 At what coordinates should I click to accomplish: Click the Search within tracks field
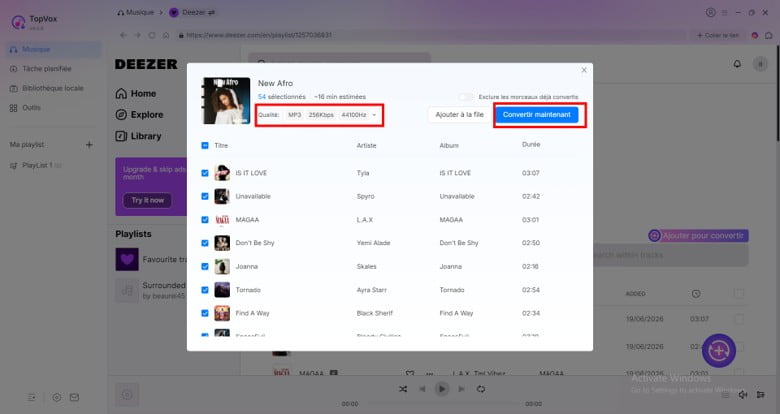pyautogui.click(x=671, y=255)
